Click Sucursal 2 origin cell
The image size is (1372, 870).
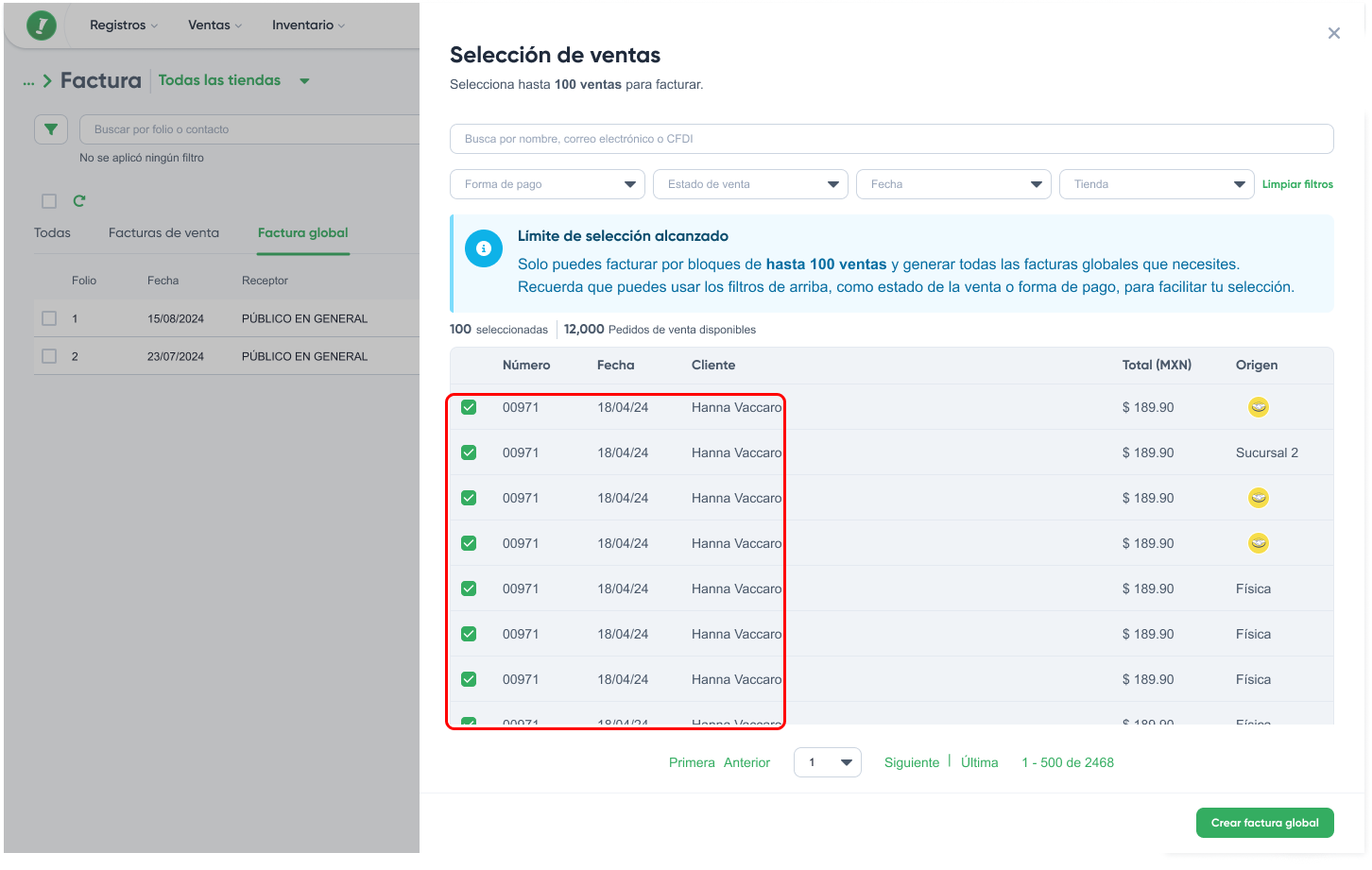tap(1267, 452)
